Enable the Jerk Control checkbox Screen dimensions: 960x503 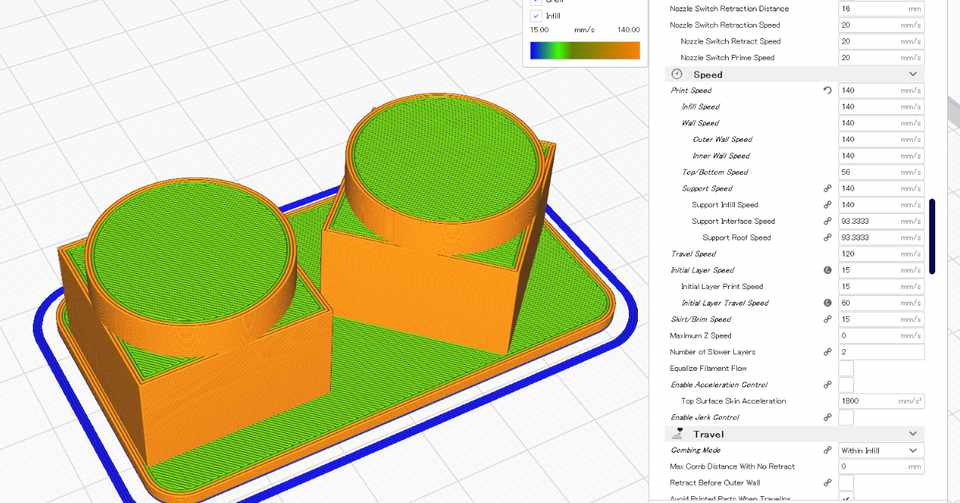(x=846, y=417)
